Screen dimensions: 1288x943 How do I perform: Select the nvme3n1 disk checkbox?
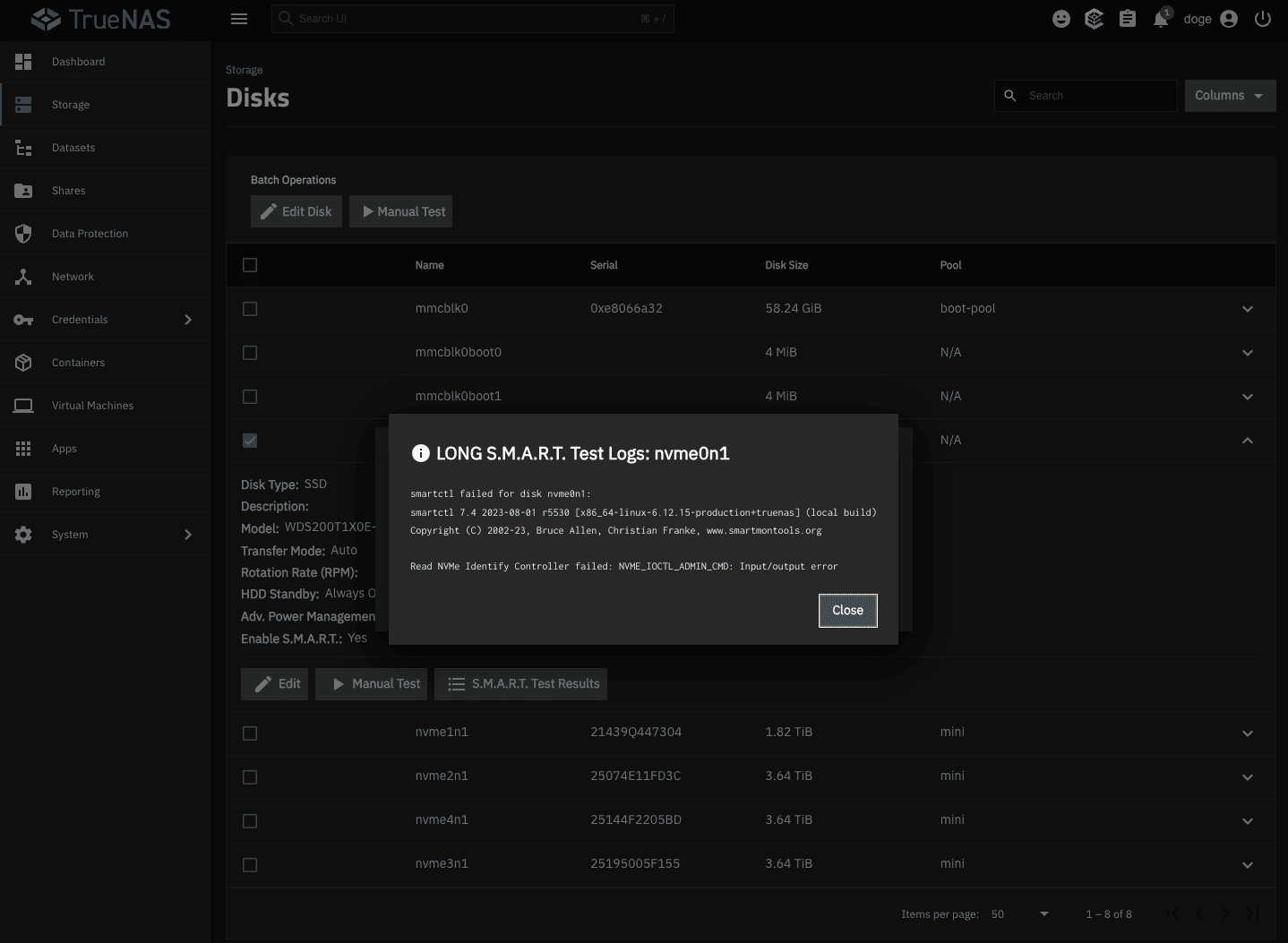point(250,865)
